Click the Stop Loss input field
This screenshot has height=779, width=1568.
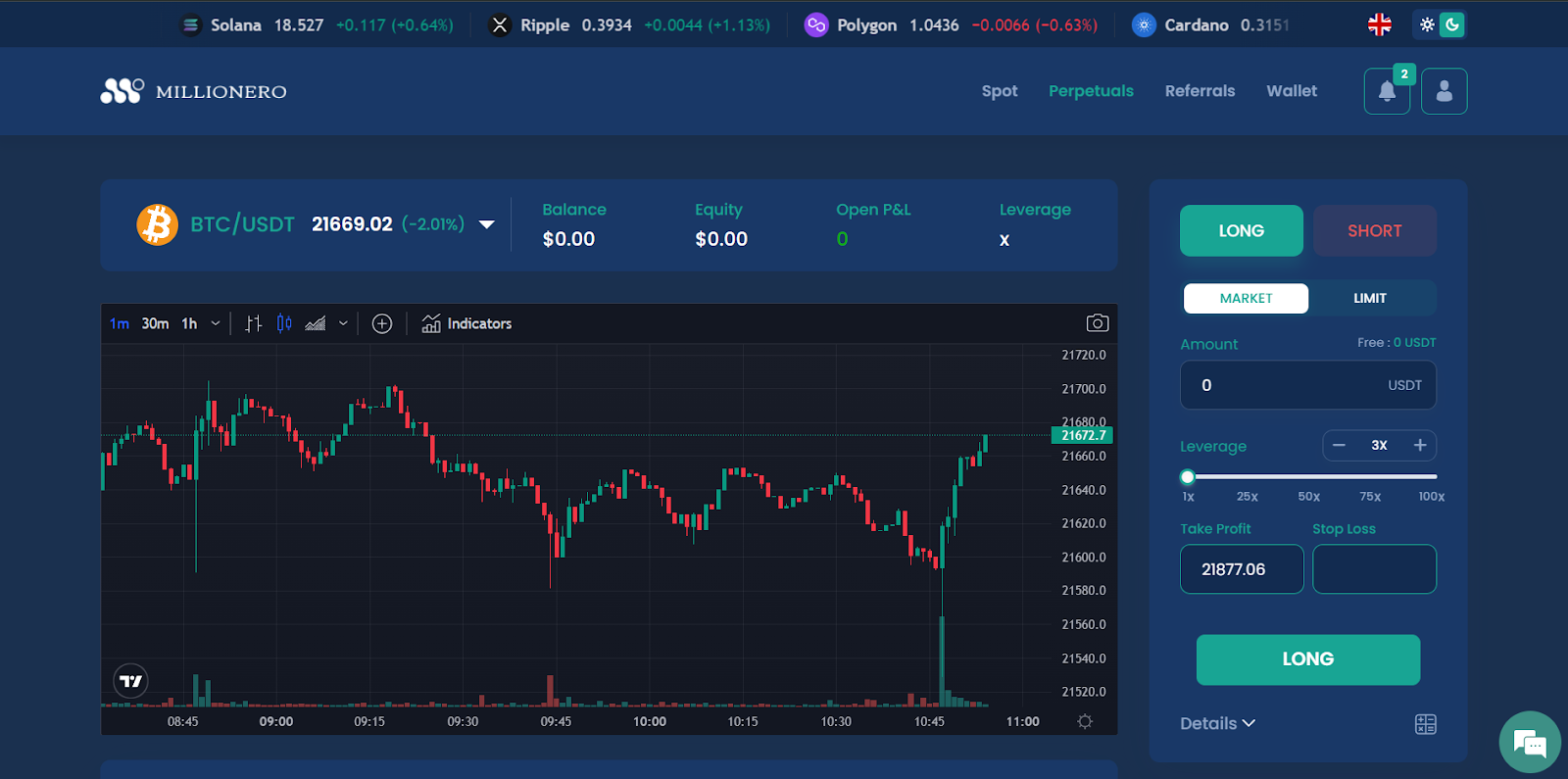[1375, 569]
